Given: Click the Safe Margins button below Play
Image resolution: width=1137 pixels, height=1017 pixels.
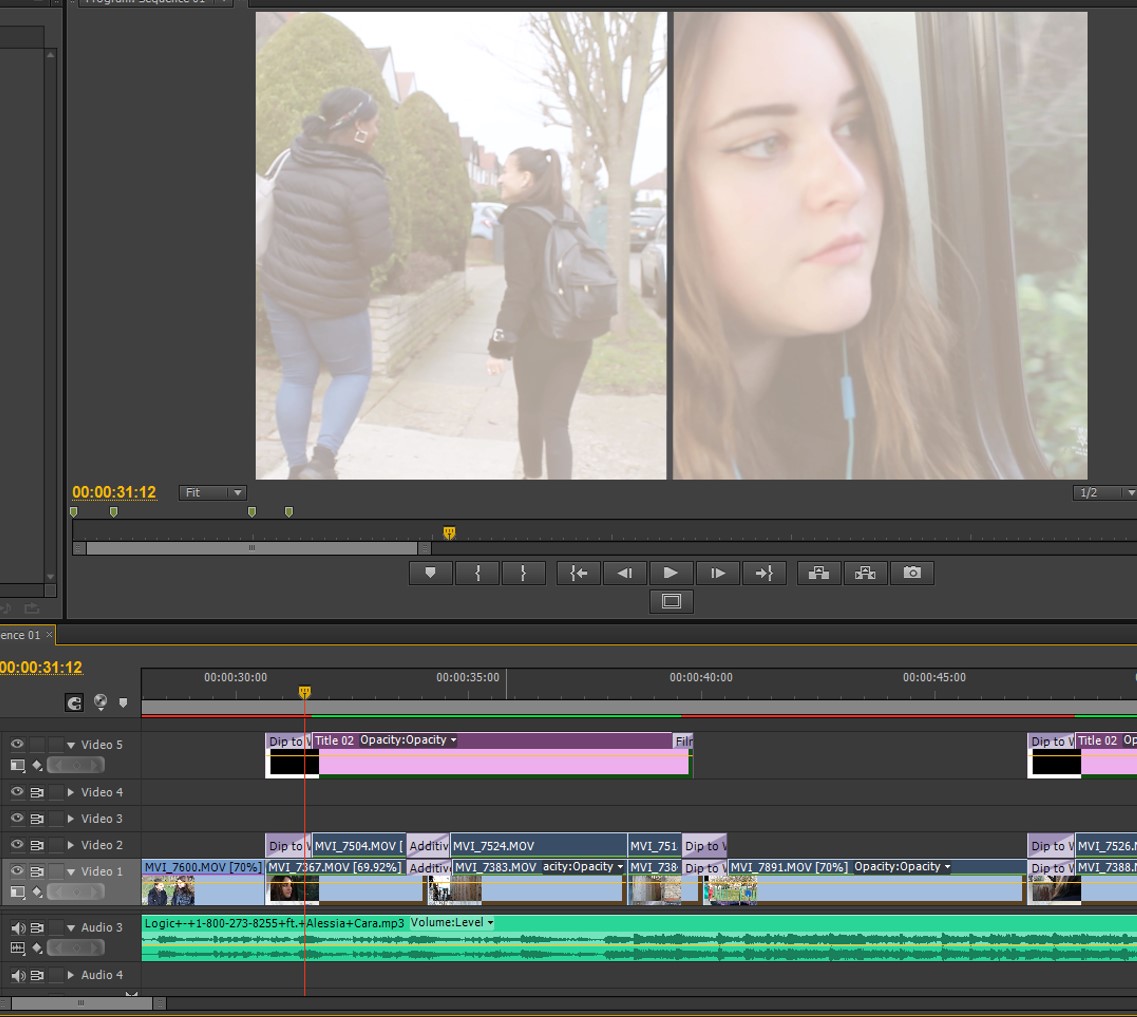Looking at the screenshot, I should point(671,601).
